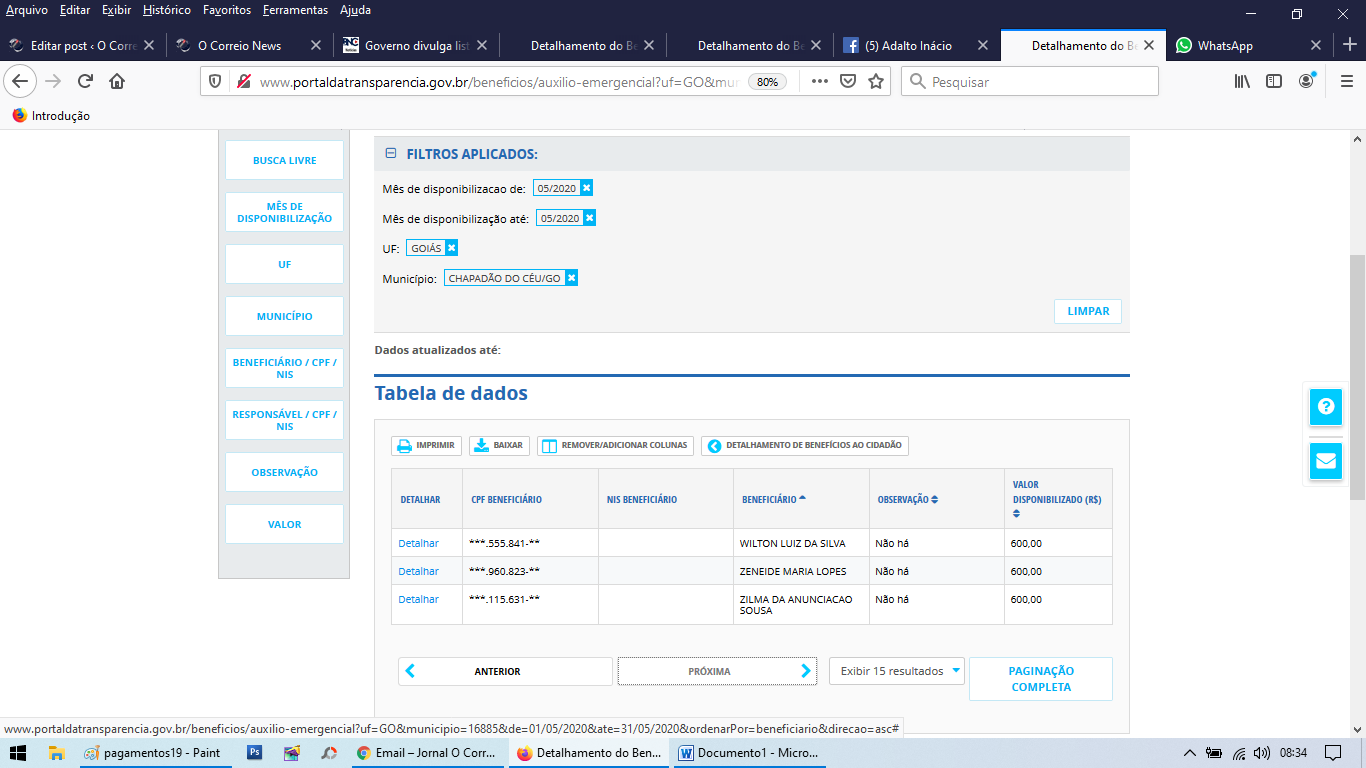This screenshot has height=768, width=1366.
Task: Open the notification center icon in taskbar
Action: click(x=1332, y=753)
